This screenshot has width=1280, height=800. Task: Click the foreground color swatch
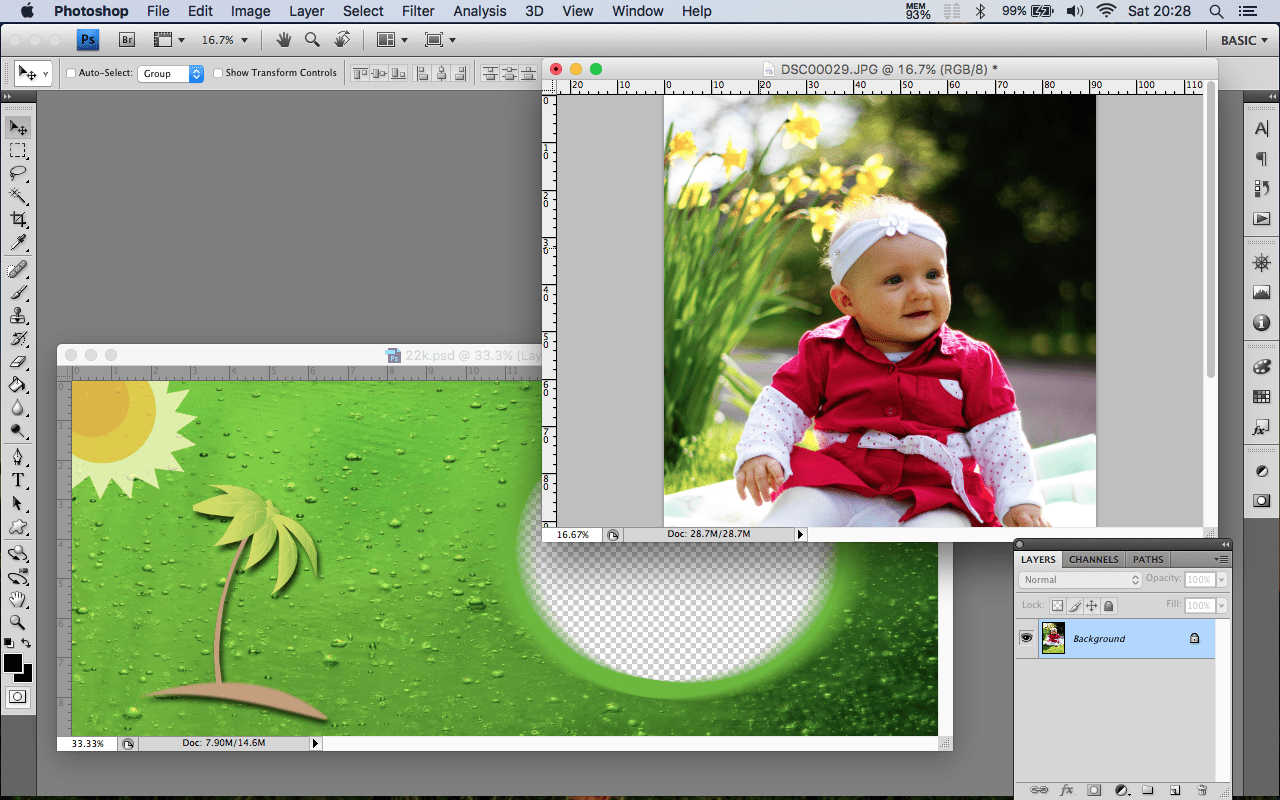click(13, 664)
